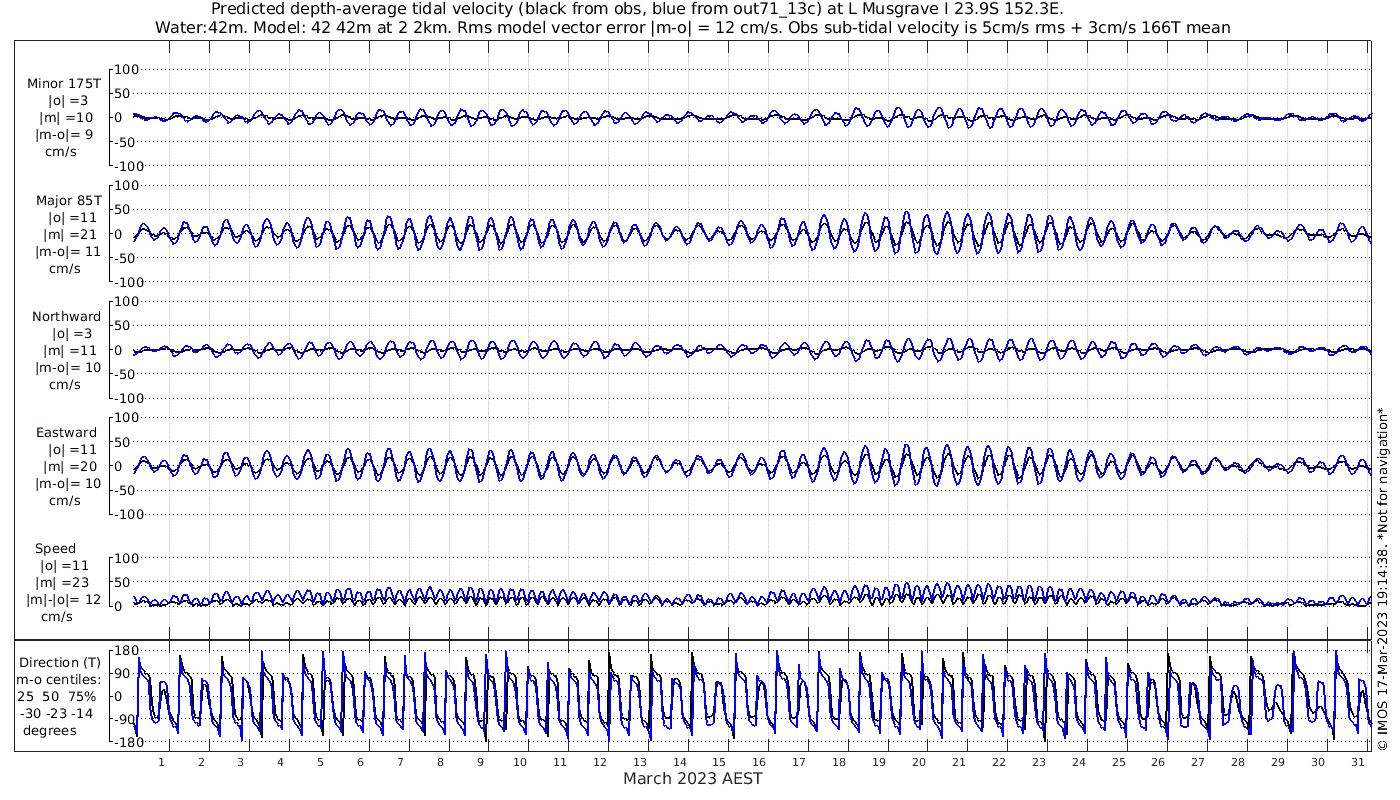Click the "100" tick on Major panel axis
This screenshot has height=800, width=1400.
pyautogui.click(x=127, y=186)
